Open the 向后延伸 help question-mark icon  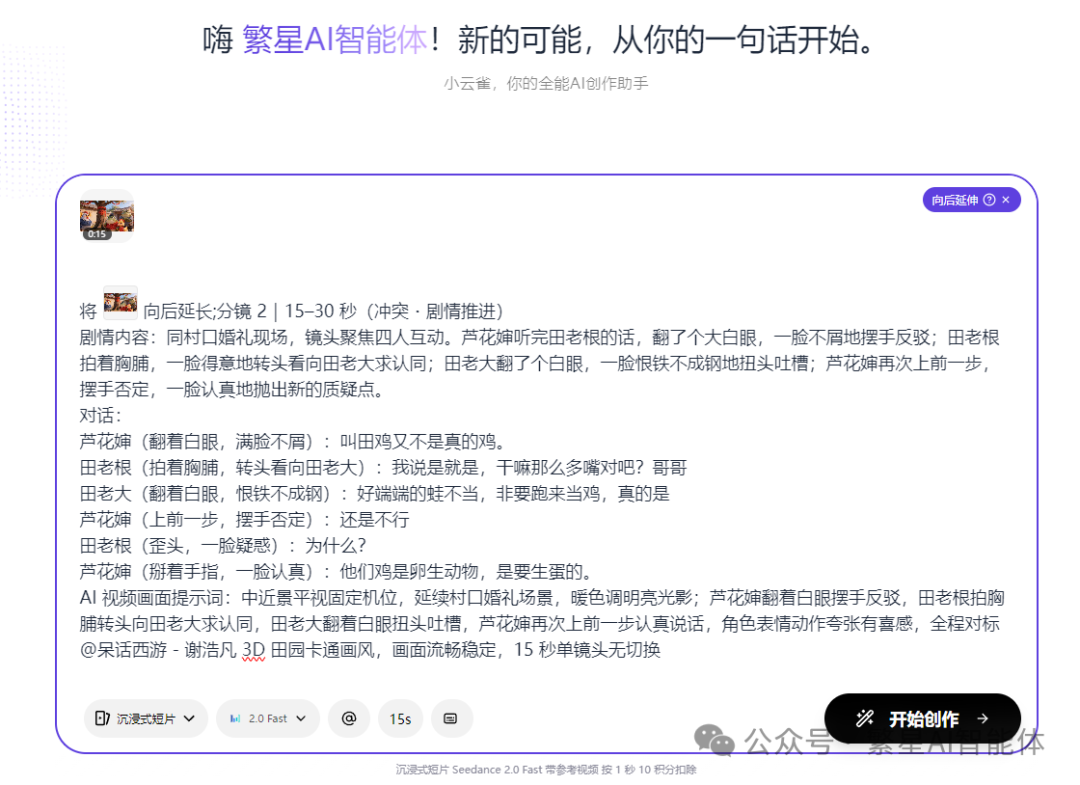tap(989, 199)
